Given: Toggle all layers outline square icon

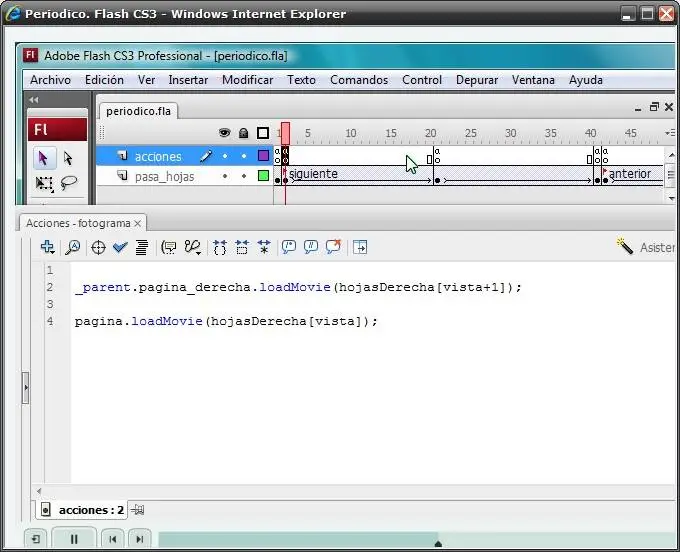Looking at the screenshot, I should [263, 133].
